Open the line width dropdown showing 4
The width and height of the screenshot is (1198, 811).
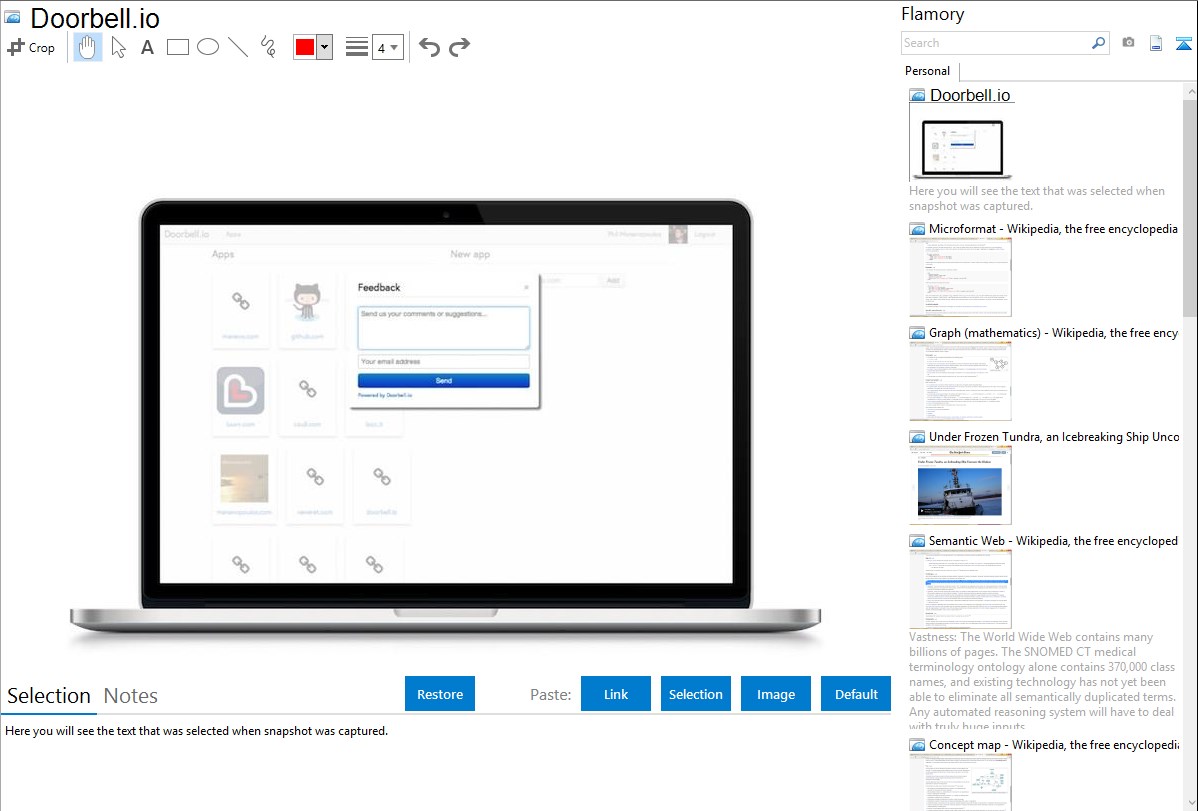coord(387,47)
